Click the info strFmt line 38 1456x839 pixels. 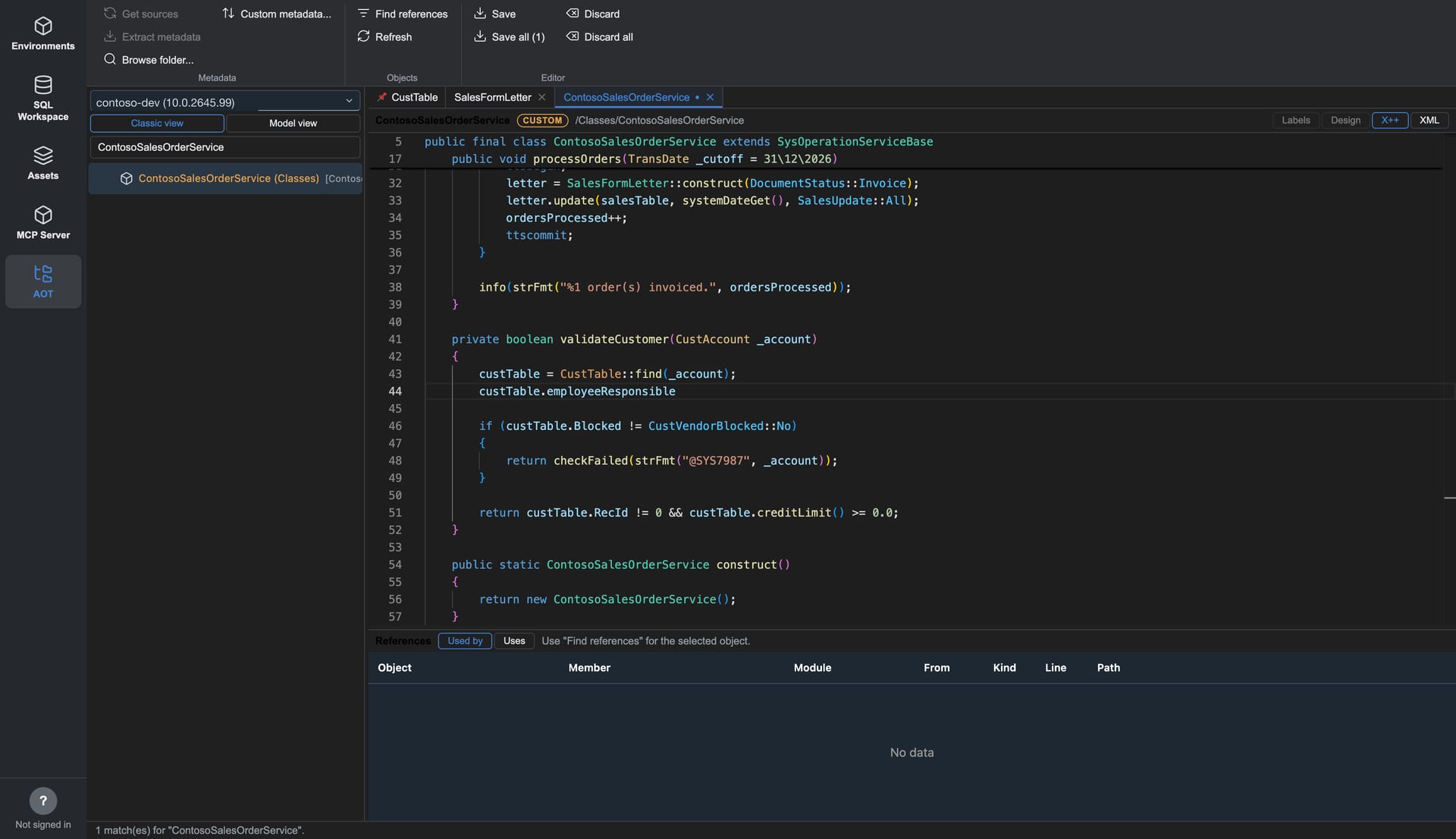[665, 287]
